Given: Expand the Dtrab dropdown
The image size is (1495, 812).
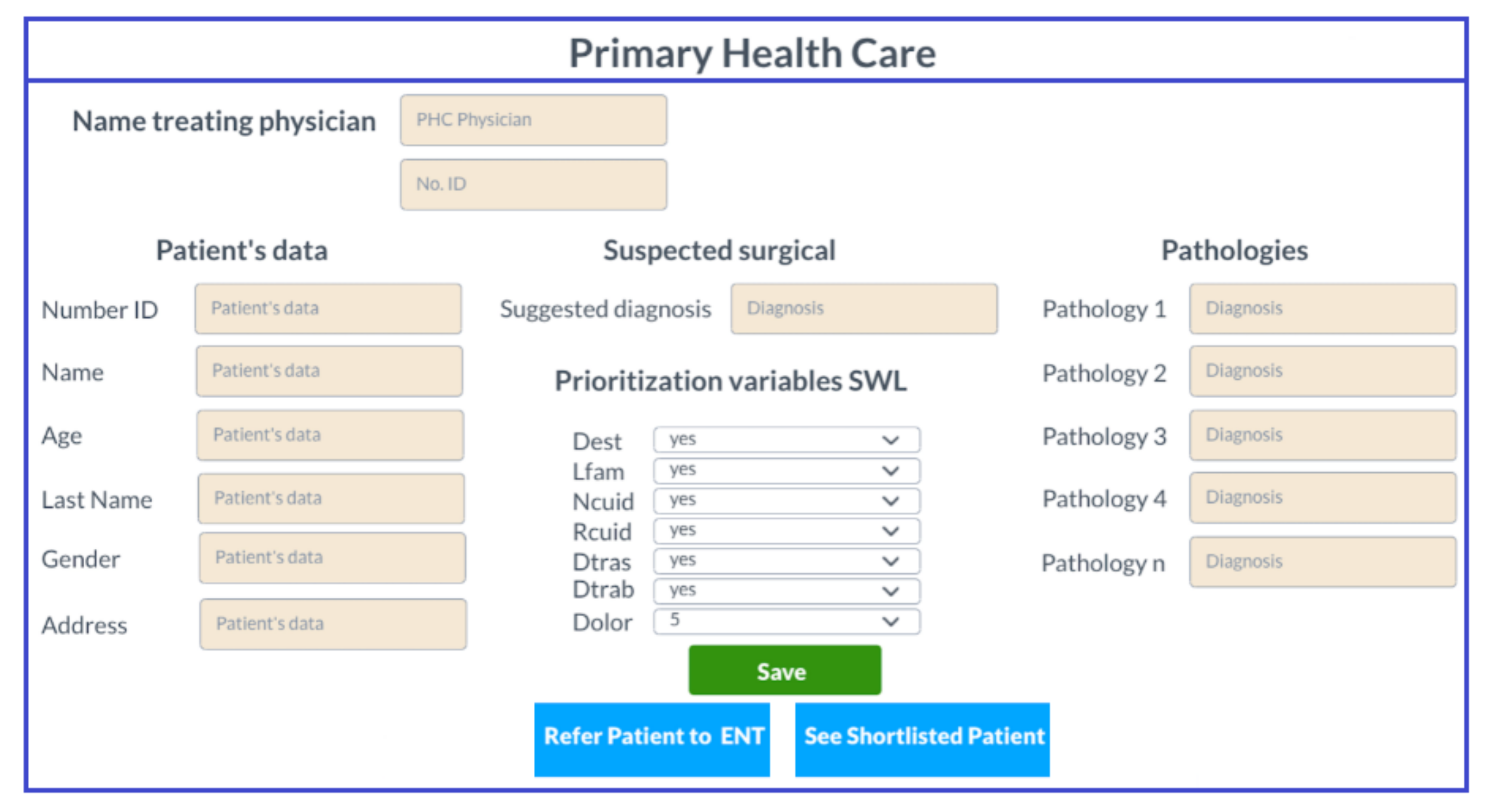Looking at the screenshot, I should [786, 591].
